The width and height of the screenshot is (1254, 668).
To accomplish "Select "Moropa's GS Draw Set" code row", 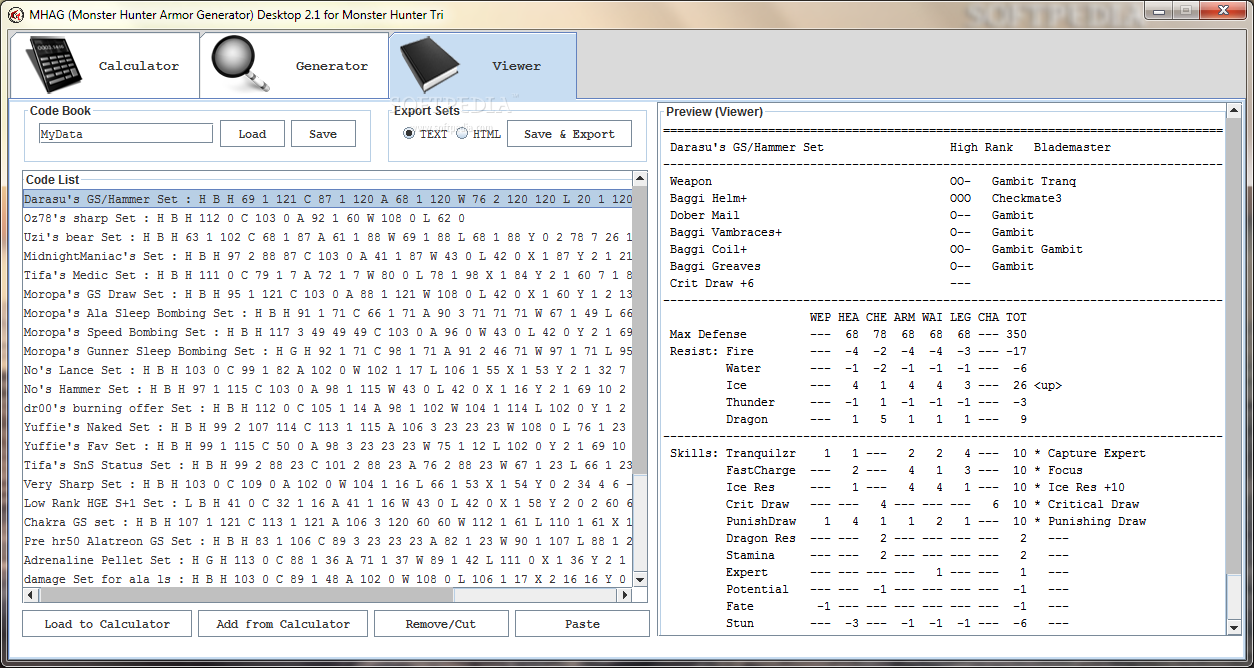I will tap(328, 294).
